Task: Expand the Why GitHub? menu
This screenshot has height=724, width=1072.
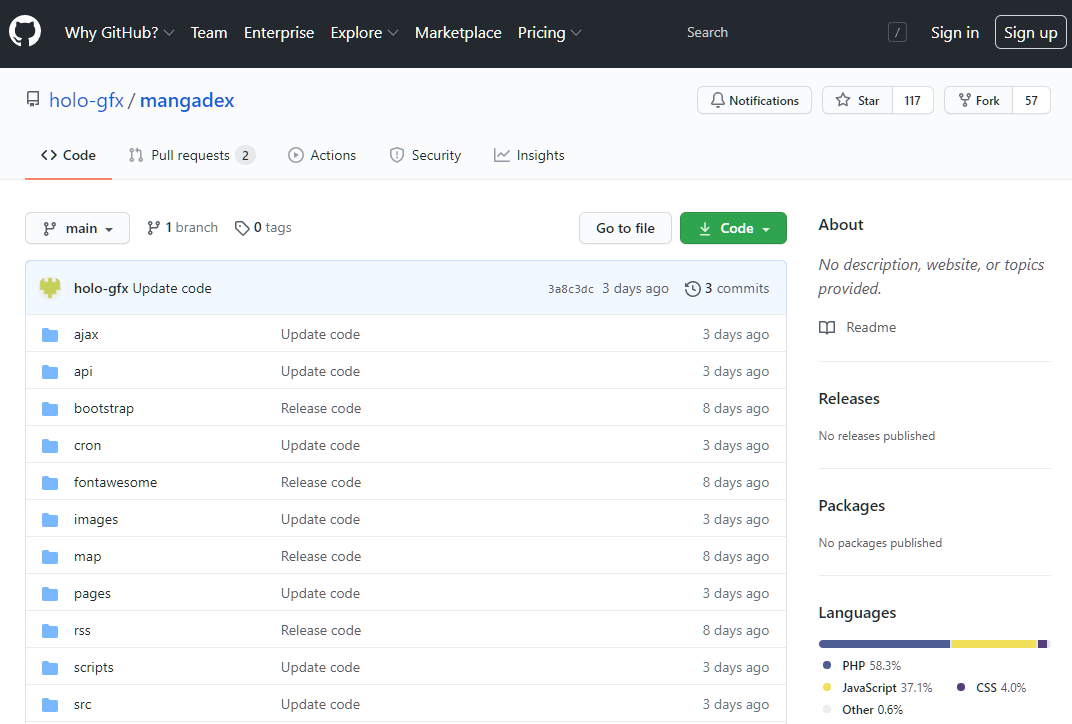Action: point(119,33)
